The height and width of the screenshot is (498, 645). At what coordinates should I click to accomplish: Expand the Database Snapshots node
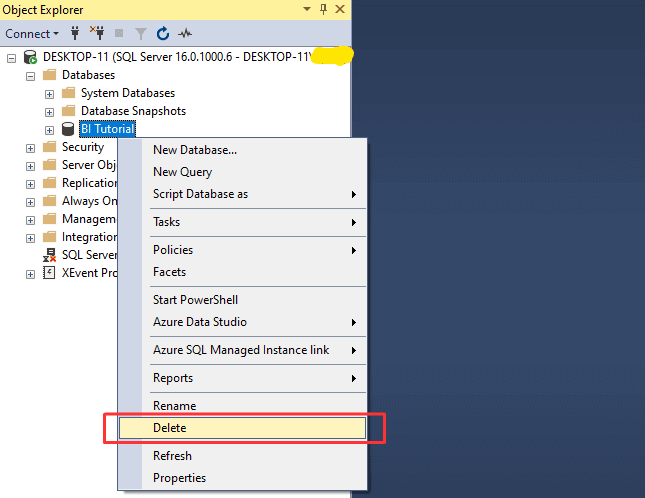49,112
